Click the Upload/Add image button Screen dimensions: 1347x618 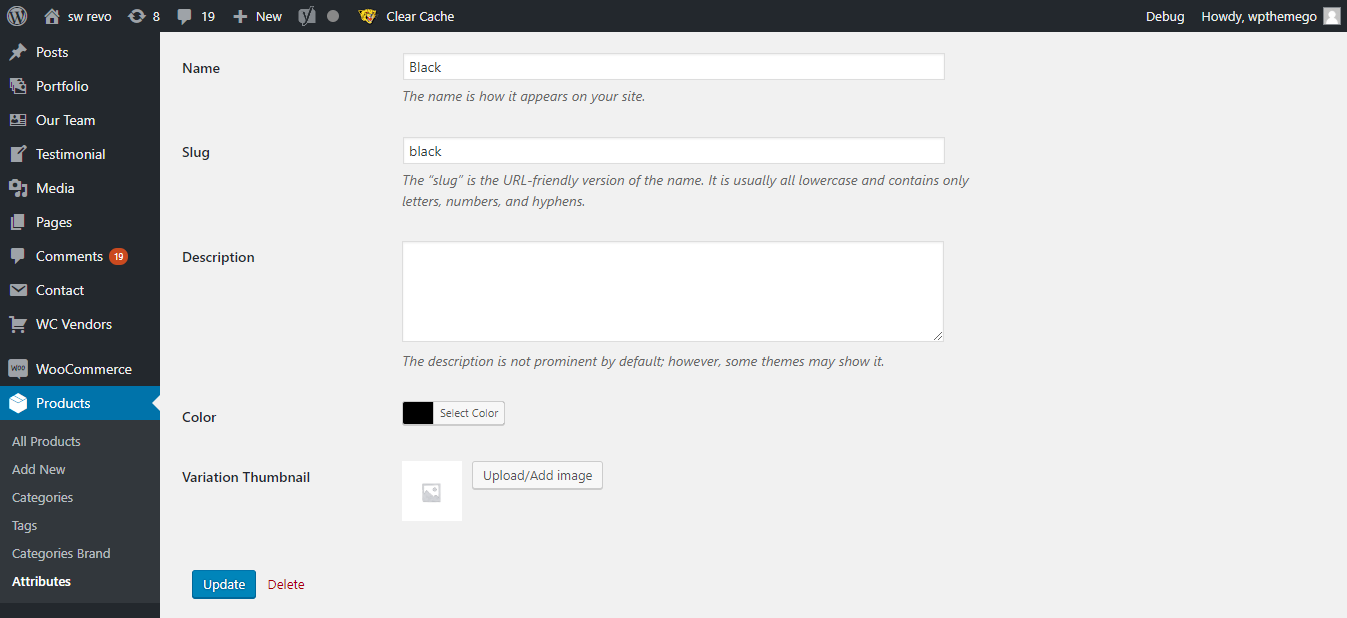(x=537, y=475)
